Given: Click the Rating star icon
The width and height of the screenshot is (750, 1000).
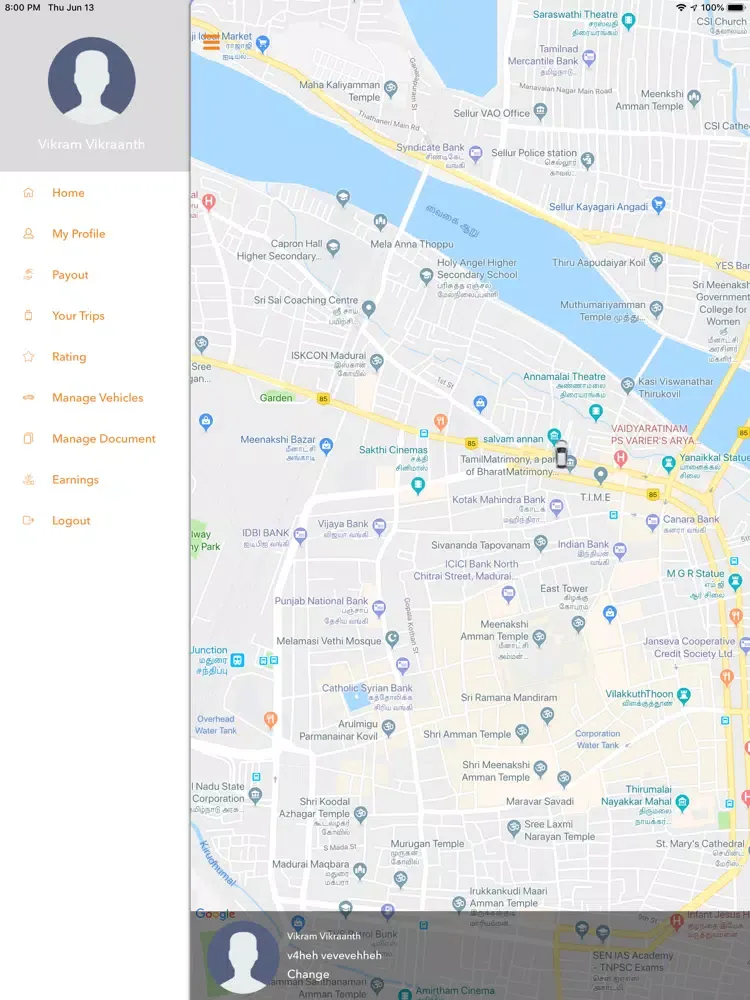Looking at the screenshot, I should 29,357.
